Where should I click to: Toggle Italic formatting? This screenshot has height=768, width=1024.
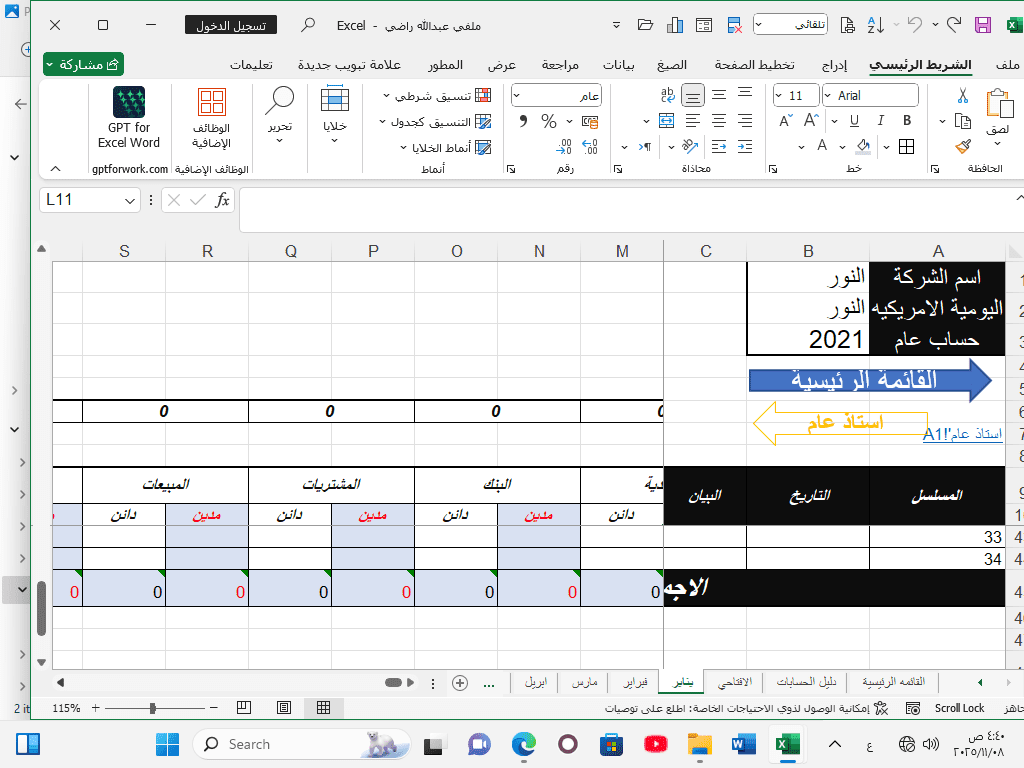tap(880, 120)
